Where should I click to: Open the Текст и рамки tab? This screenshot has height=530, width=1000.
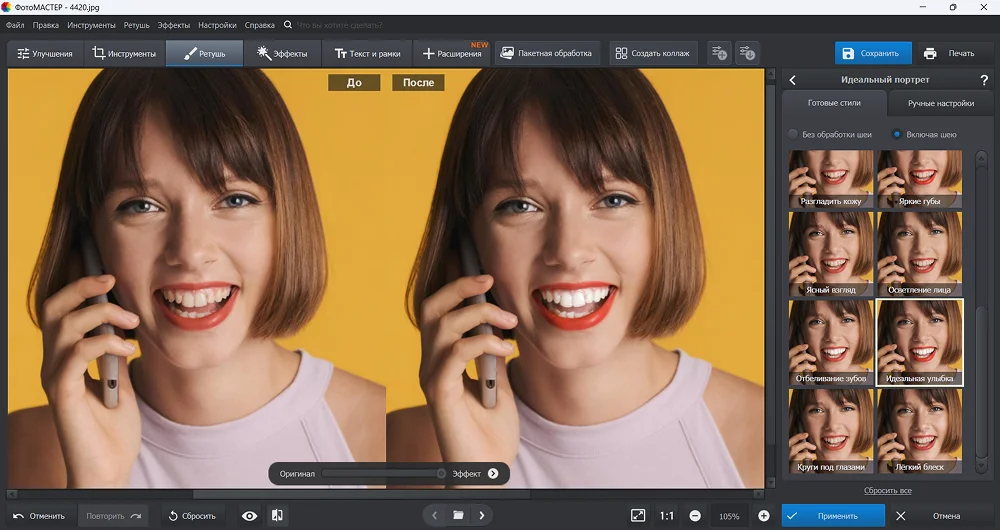pyautogui.click(x=367, y=54)
